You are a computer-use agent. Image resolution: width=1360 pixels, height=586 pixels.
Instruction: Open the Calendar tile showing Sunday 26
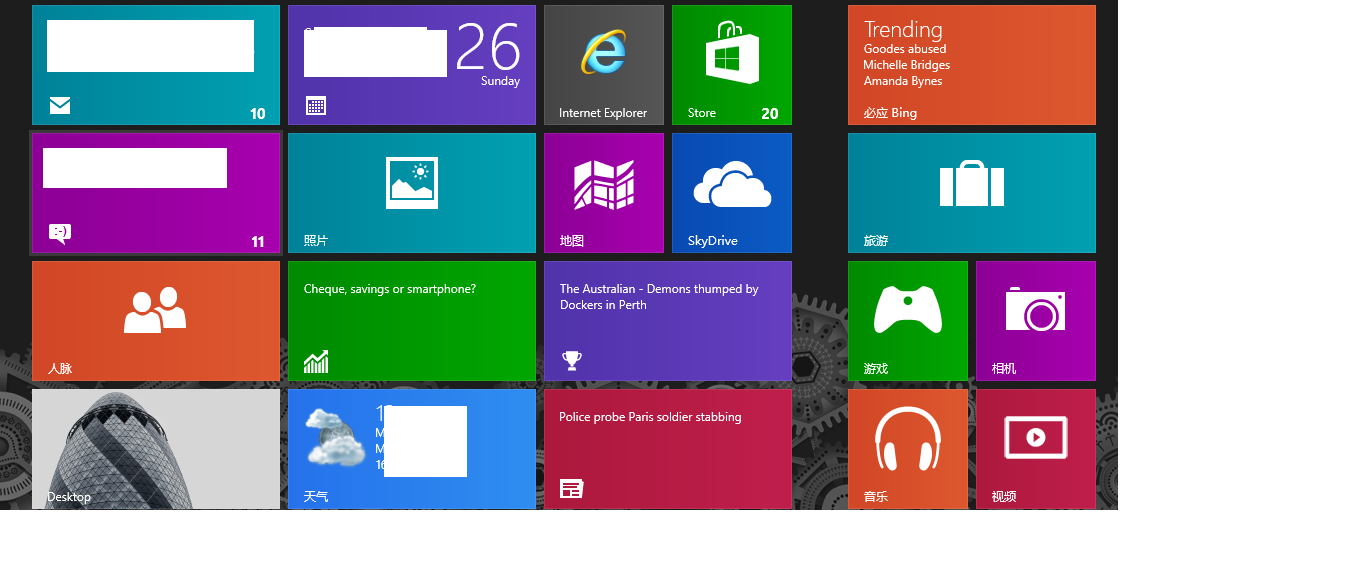(412, 65)
